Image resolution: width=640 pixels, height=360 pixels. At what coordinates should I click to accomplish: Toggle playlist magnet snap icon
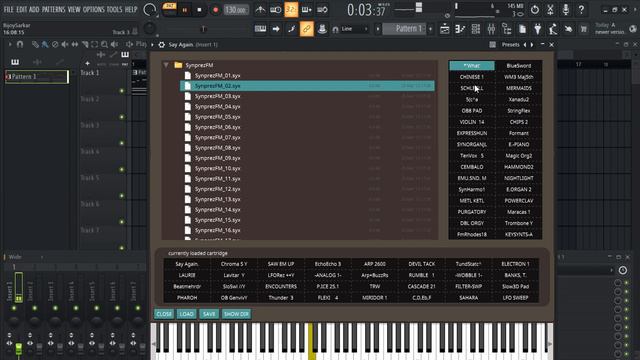20,44
